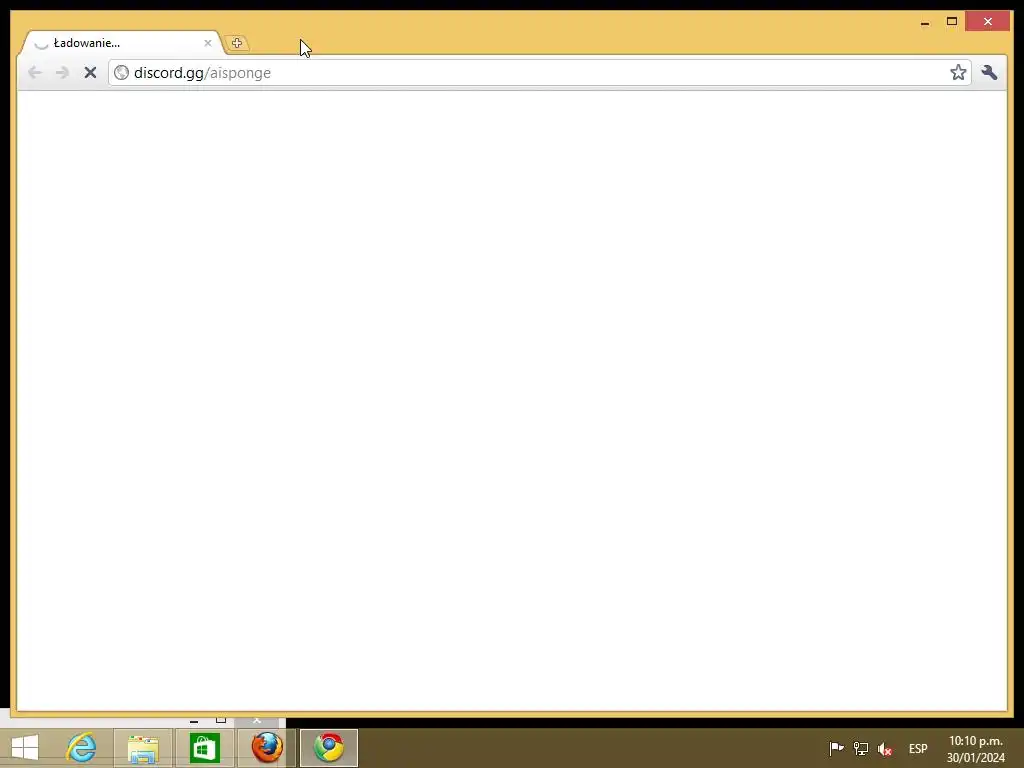This screenshot has height=768, width=1024.
Task: Click Chrome icon in the taskbar
Action: coord(328,748)
